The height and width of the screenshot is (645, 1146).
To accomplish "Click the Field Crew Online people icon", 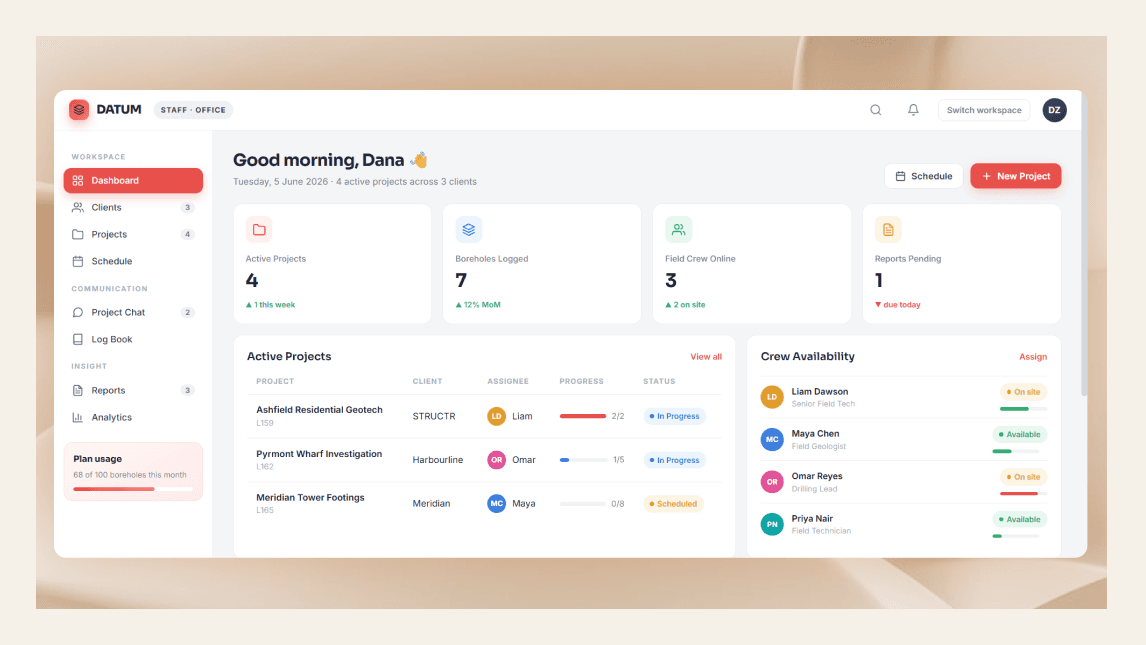I will 678,229.
